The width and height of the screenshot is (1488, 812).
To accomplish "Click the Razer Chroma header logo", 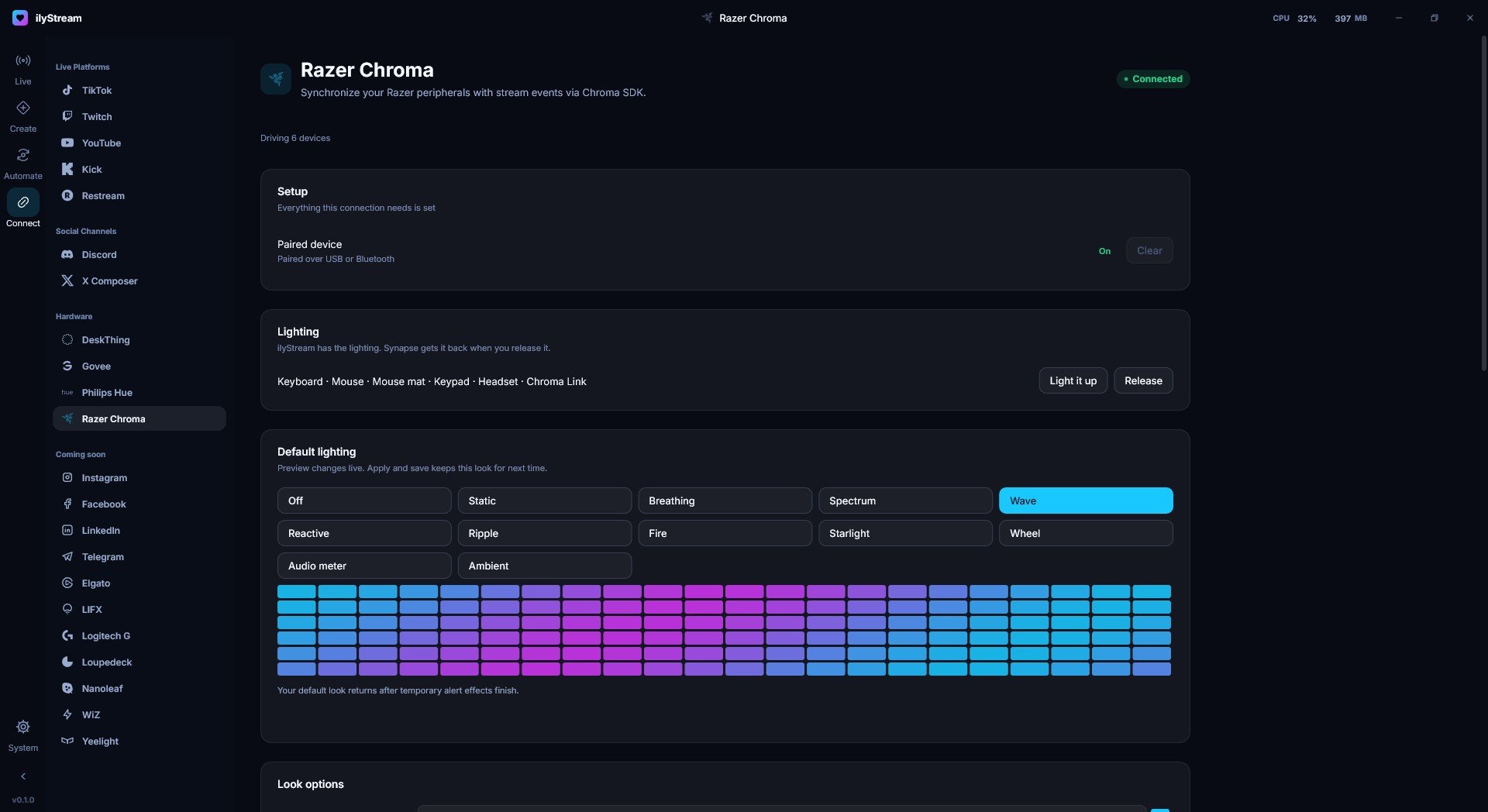I will (276, 79).
